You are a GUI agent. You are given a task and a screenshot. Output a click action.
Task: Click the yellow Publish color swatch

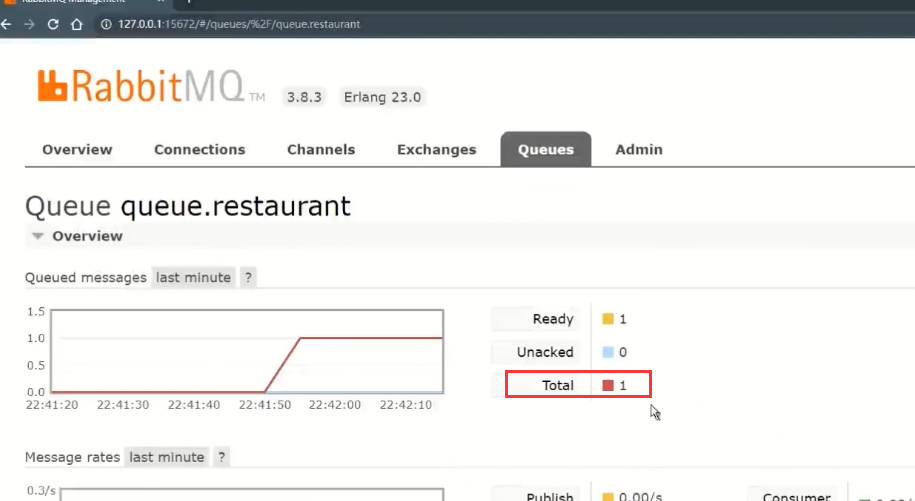click(608, 497)
